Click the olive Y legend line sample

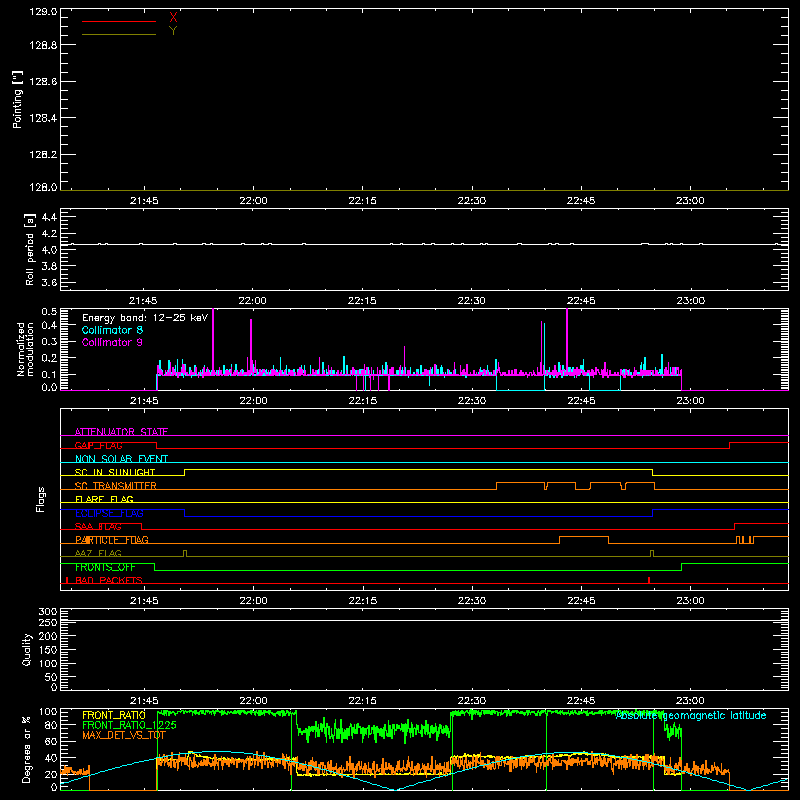(119, 34)
